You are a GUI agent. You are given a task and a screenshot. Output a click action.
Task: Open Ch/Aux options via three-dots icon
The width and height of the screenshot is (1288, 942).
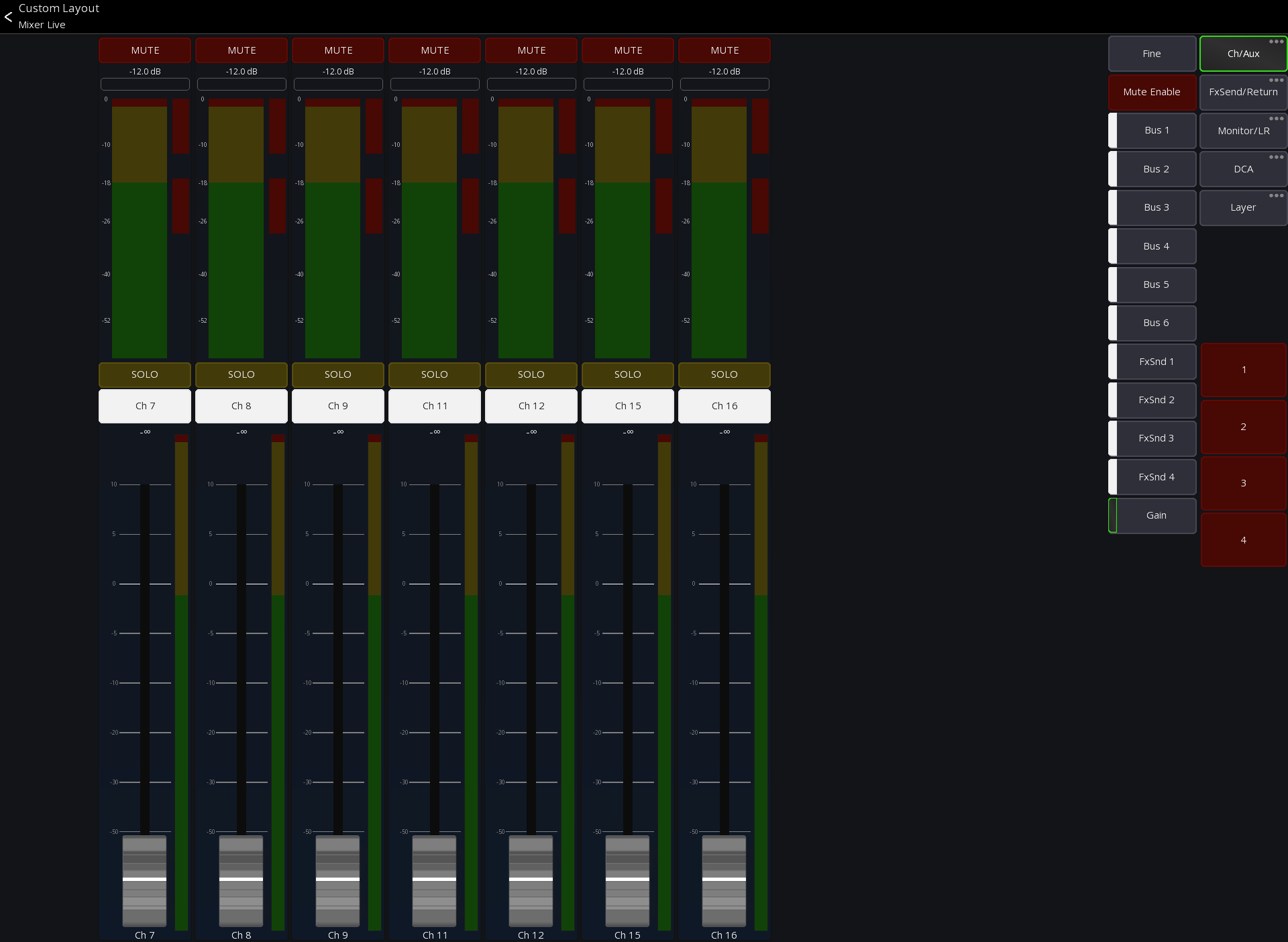[1276, 42]
